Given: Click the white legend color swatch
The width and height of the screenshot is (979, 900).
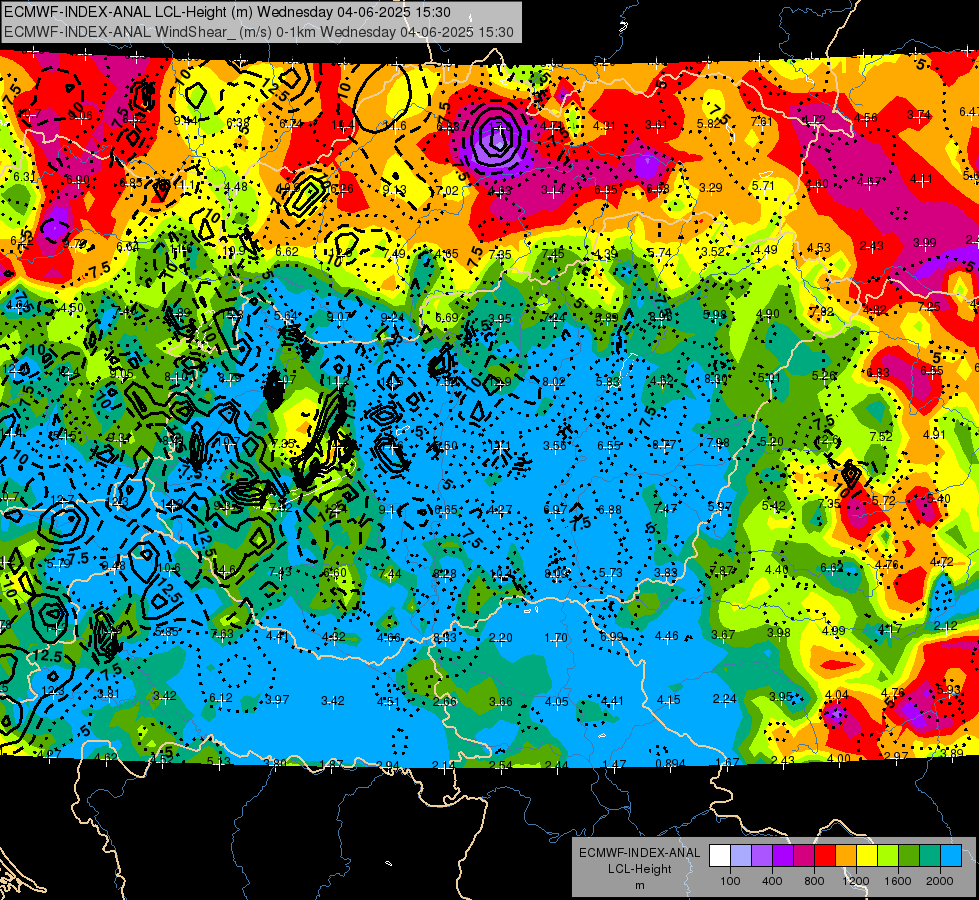Looking at the screenshot, I should click(720, 856).
